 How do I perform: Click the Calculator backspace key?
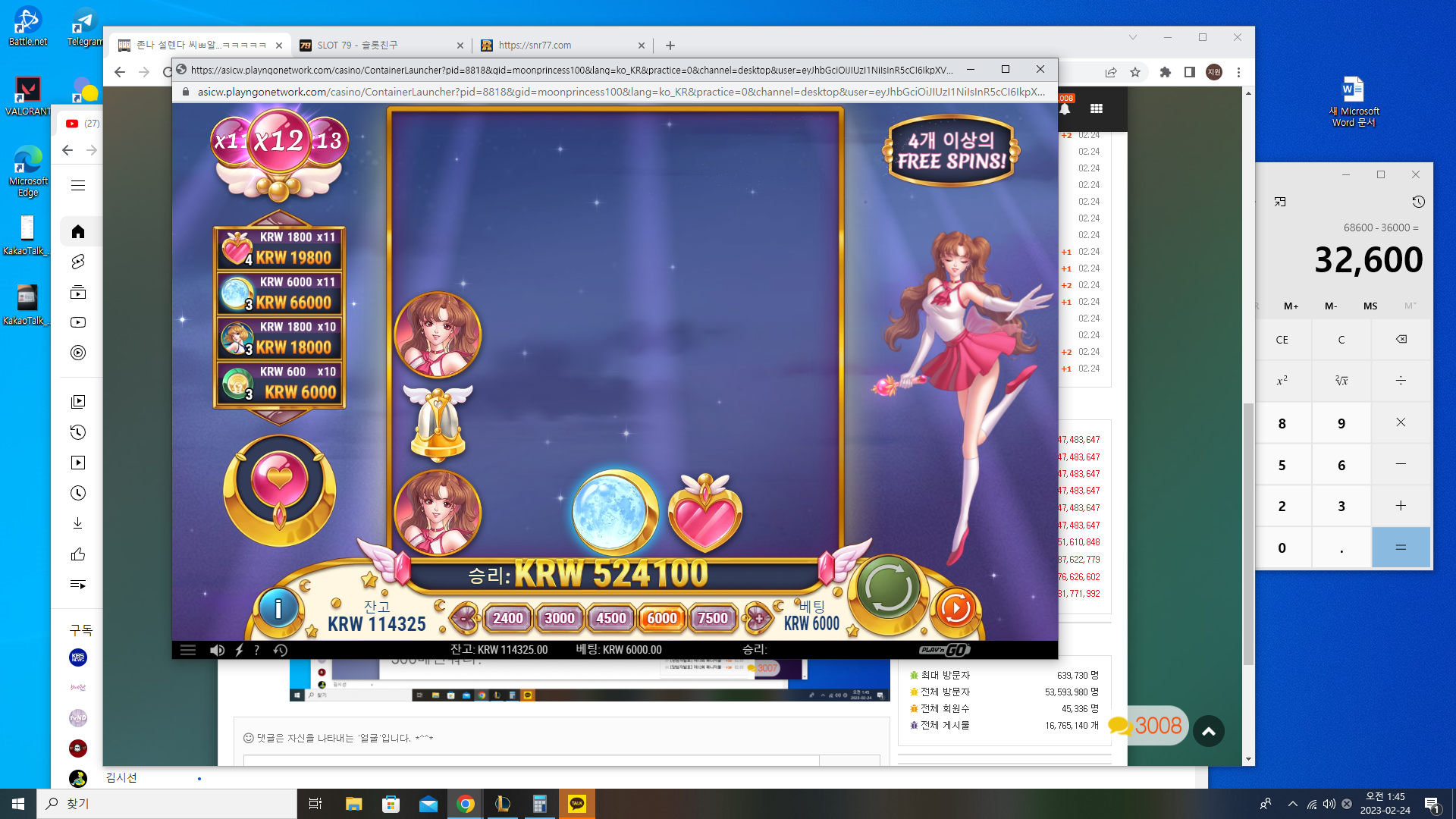pos(1401,340)
